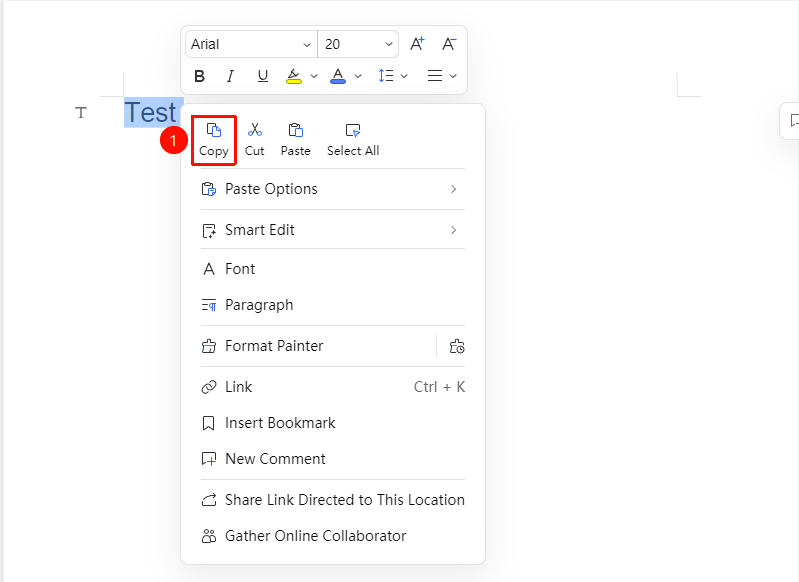Click the Cut scissors icon
The image size is (799, 582).
(x=255, y=130)
